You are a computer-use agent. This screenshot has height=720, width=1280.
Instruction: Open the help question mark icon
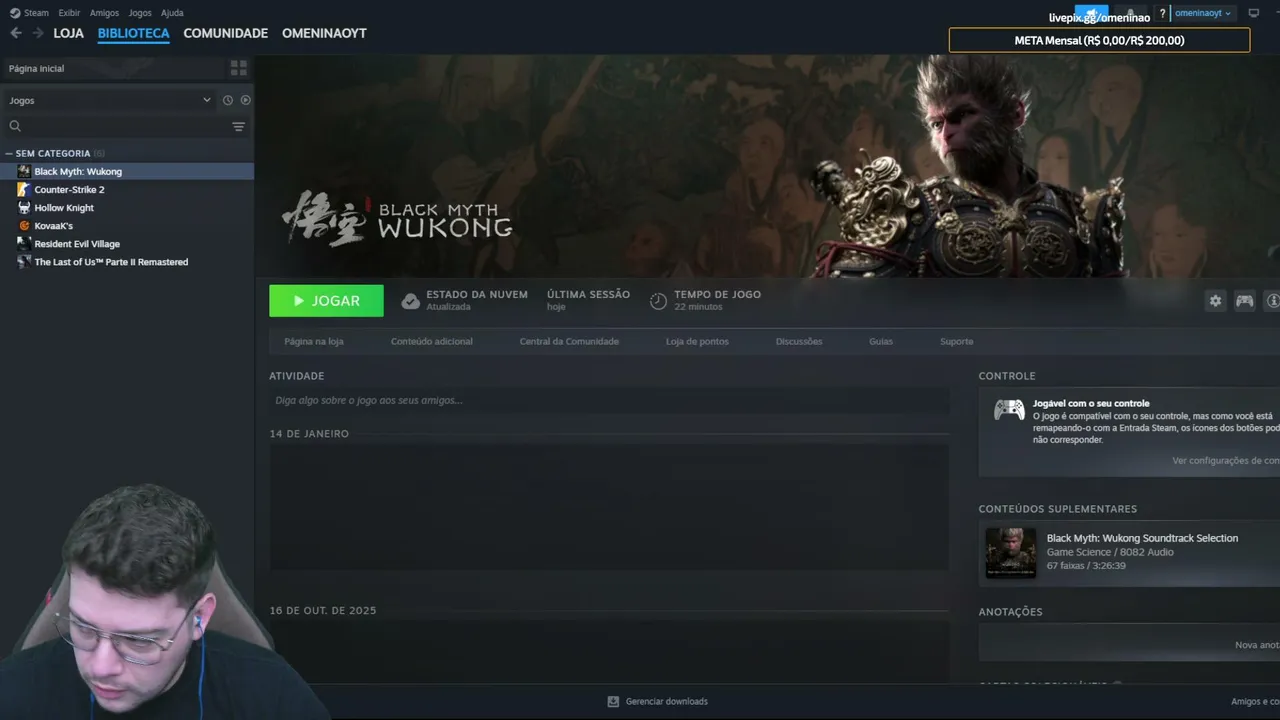point(1162,14)
